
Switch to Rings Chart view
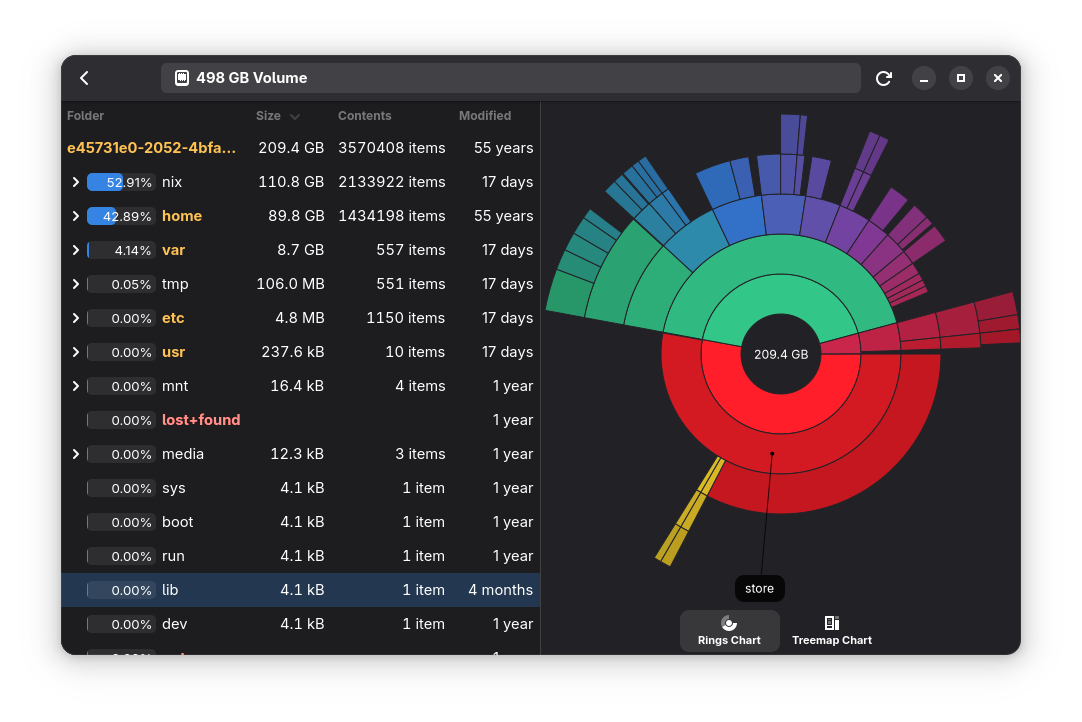tap(730, 631)
